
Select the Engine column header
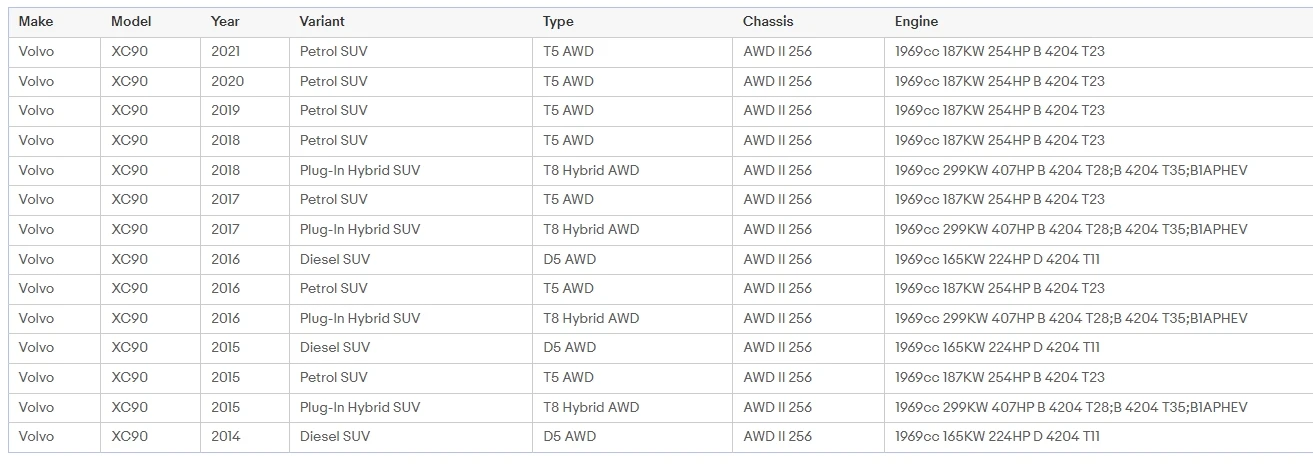click(916, 22)
